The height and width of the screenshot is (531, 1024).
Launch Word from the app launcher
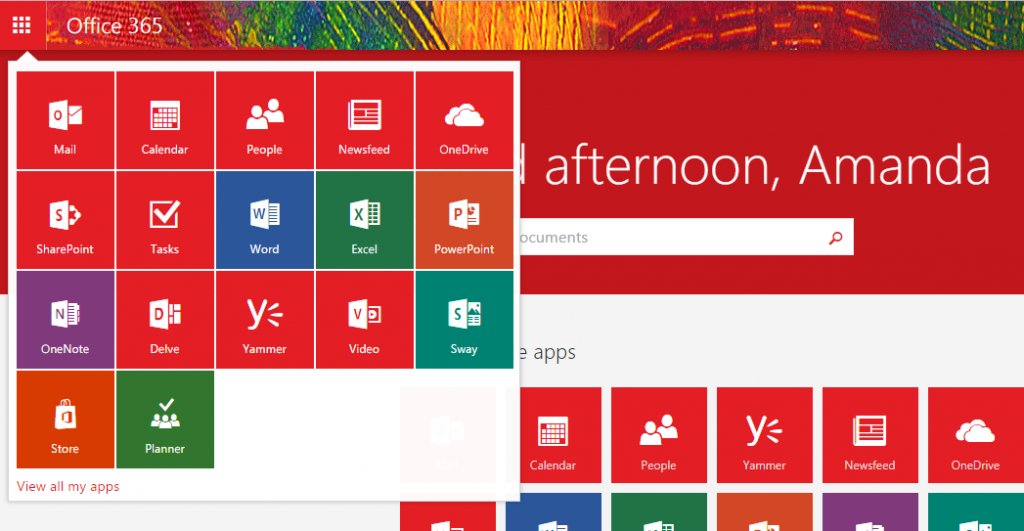click(265, 220)
